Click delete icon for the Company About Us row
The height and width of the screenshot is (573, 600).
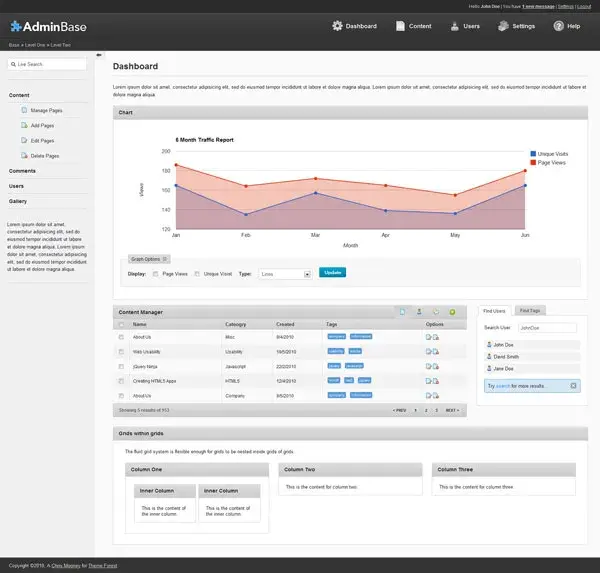coord(436,395)
